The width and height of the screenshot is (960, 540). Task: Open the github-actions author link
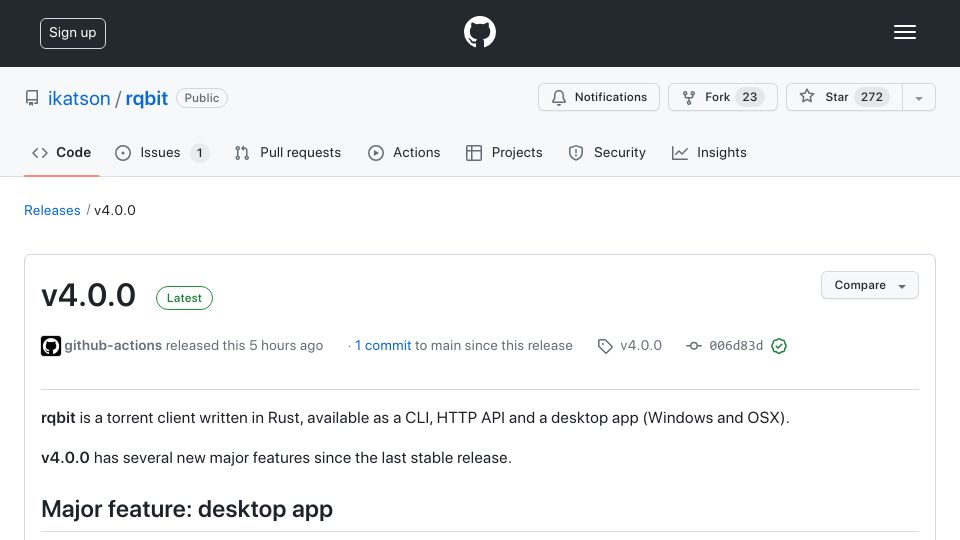[113, 345]
